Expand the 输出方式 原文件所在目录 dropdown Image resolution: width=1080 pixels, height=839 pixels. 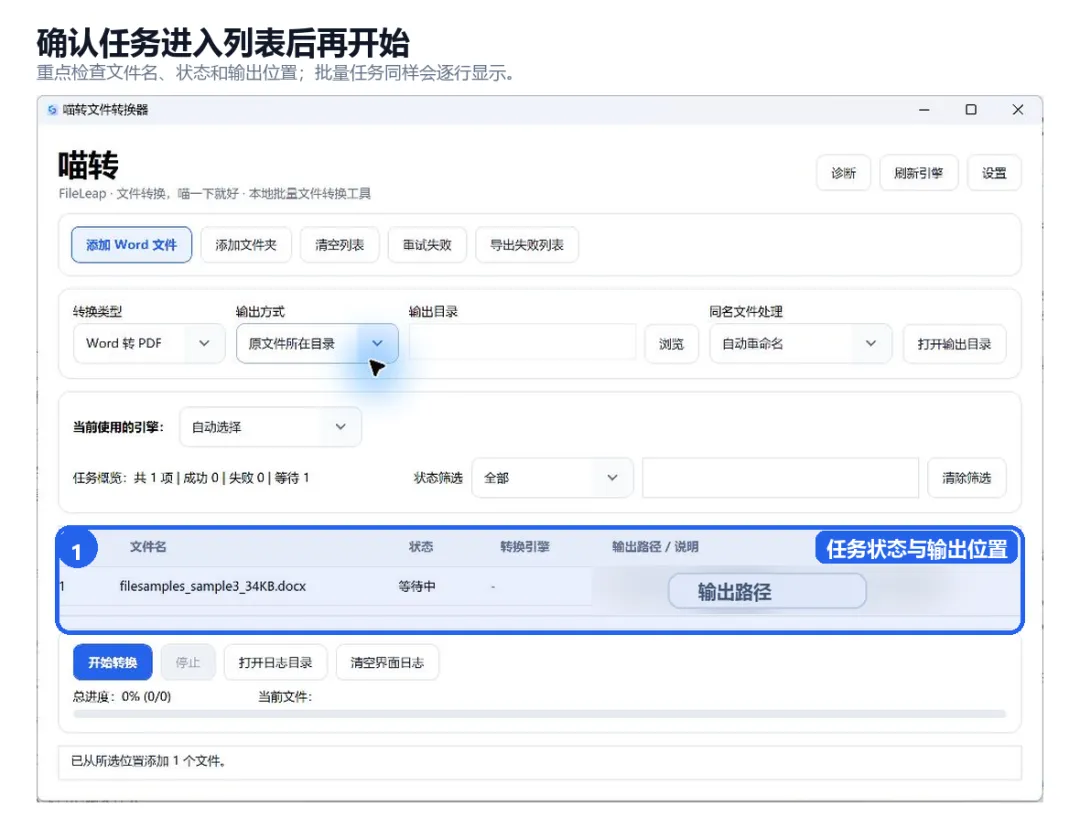pos(317,344)
